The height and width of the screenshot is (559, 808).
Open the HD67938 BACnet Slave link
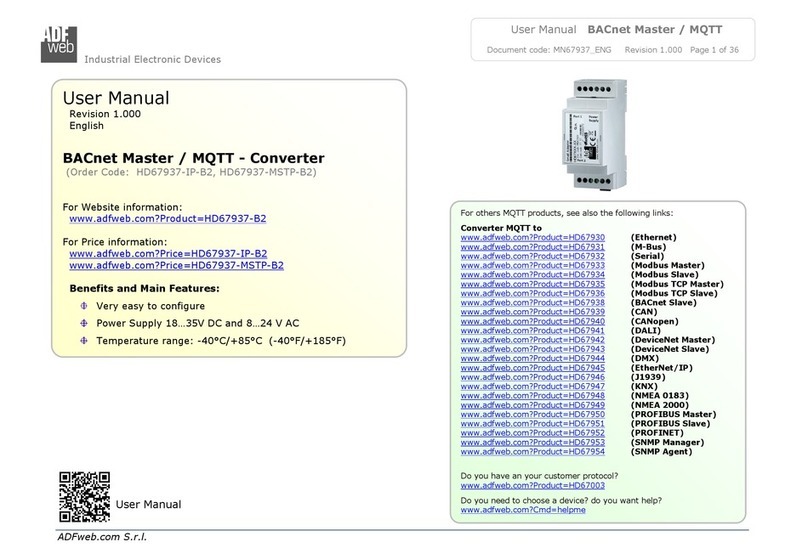533,302
